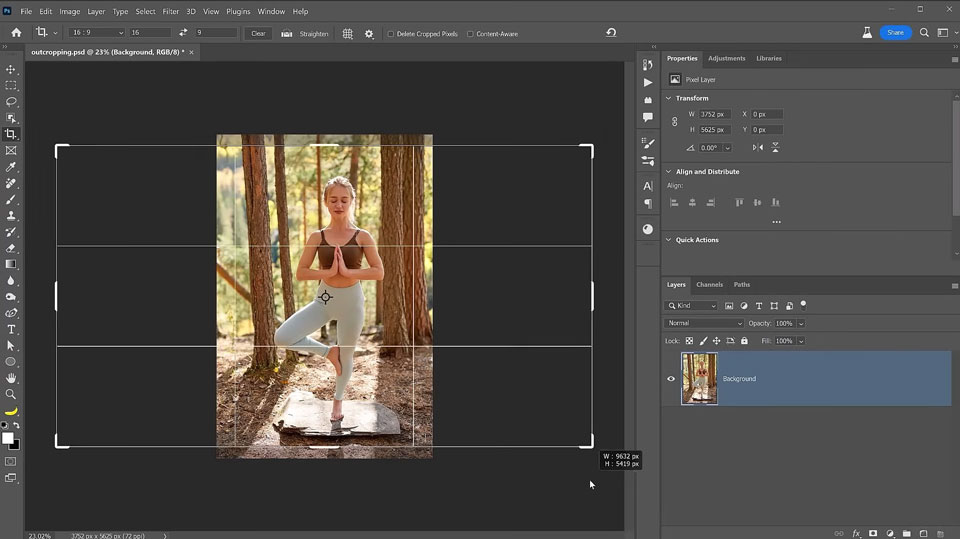The height and width of the screenshot is (539, 960).
Task: Enable Delete Cropped Pixels checkbox
Action: [x=391, y=34]
